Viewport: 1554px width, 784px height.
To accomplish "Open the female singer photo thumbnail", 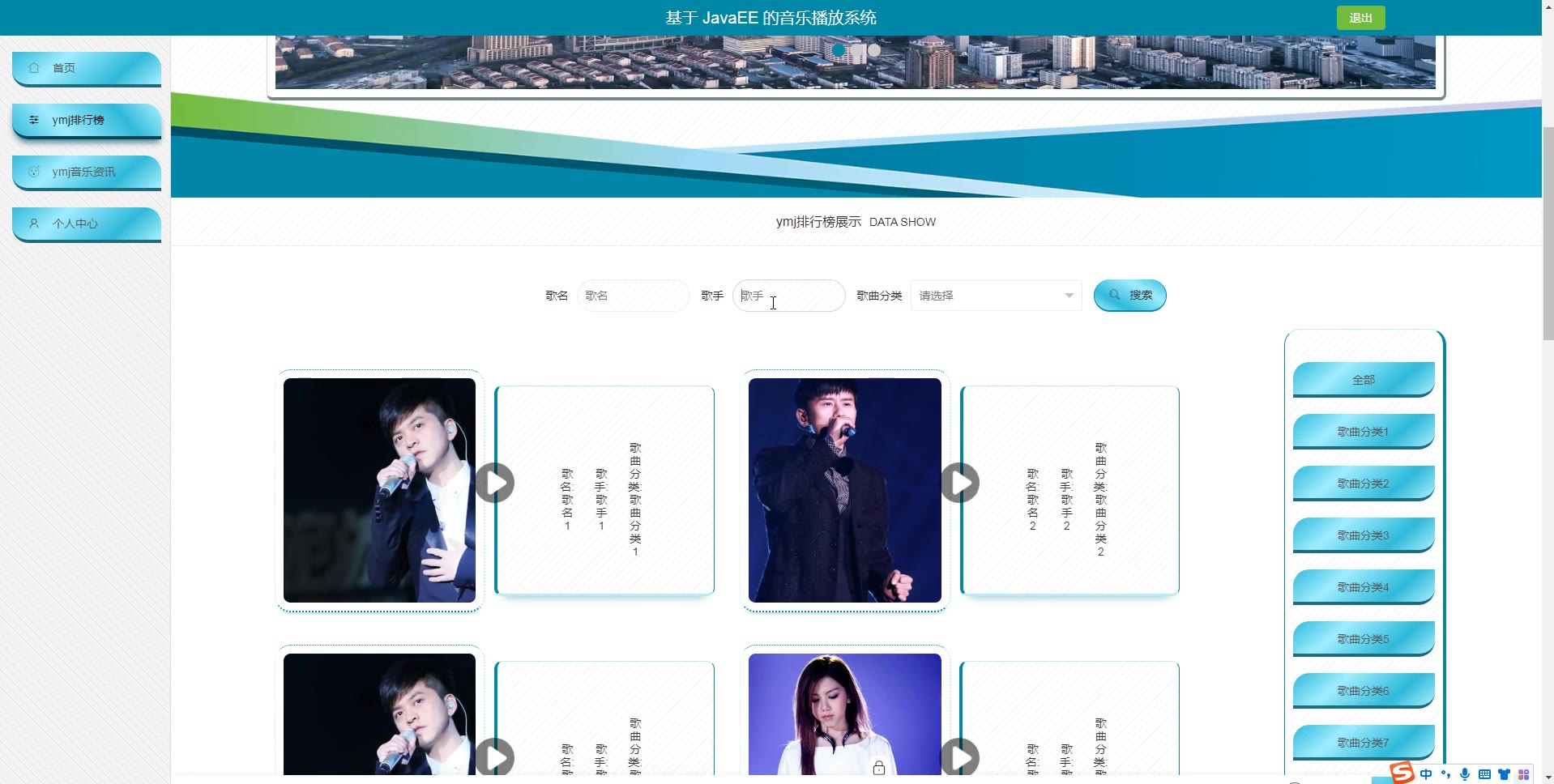I will [845, 714].
